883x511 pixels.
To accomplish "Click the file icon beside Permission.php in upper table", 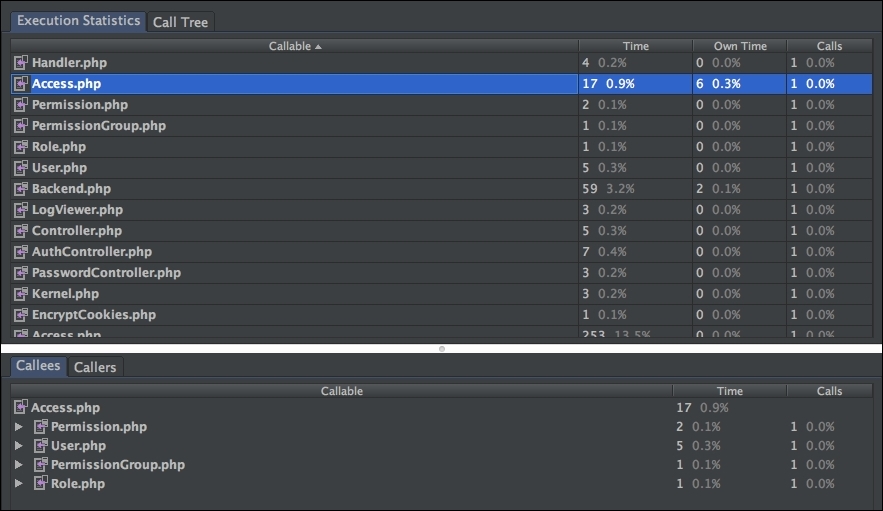I will point(21,104).
